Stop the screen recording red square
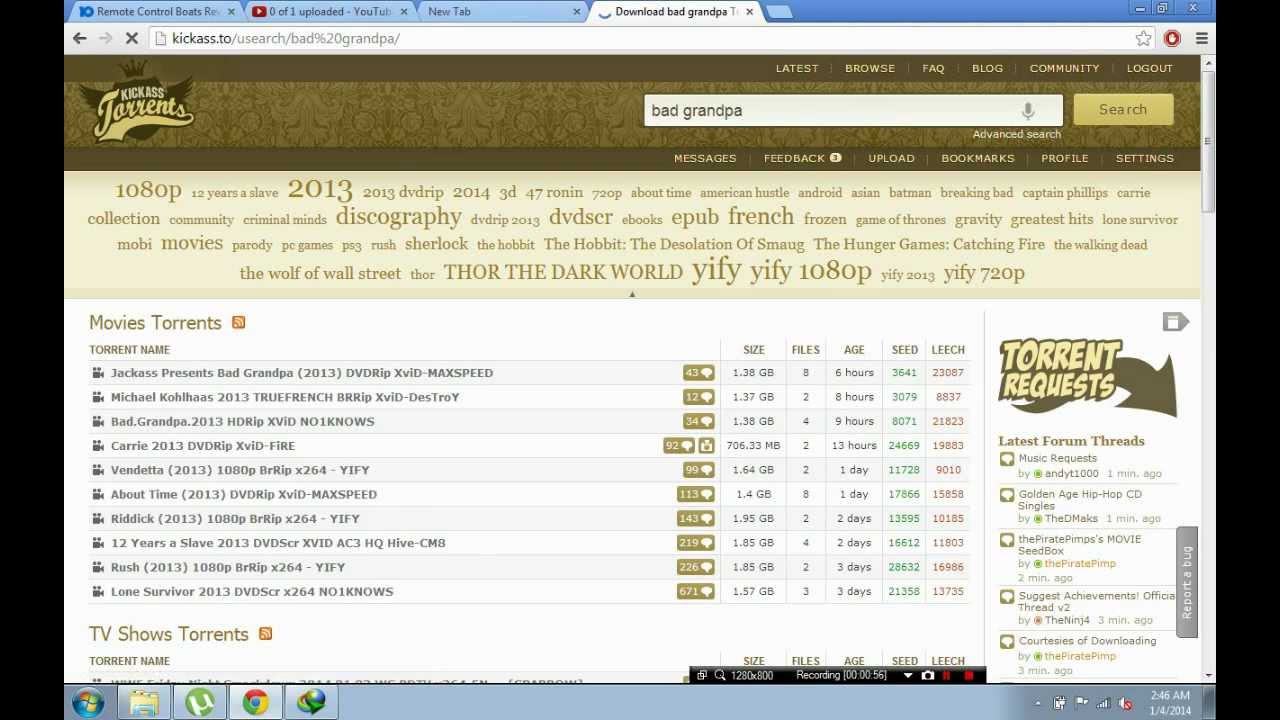The image size is (1280, 720). pos(968,676)
